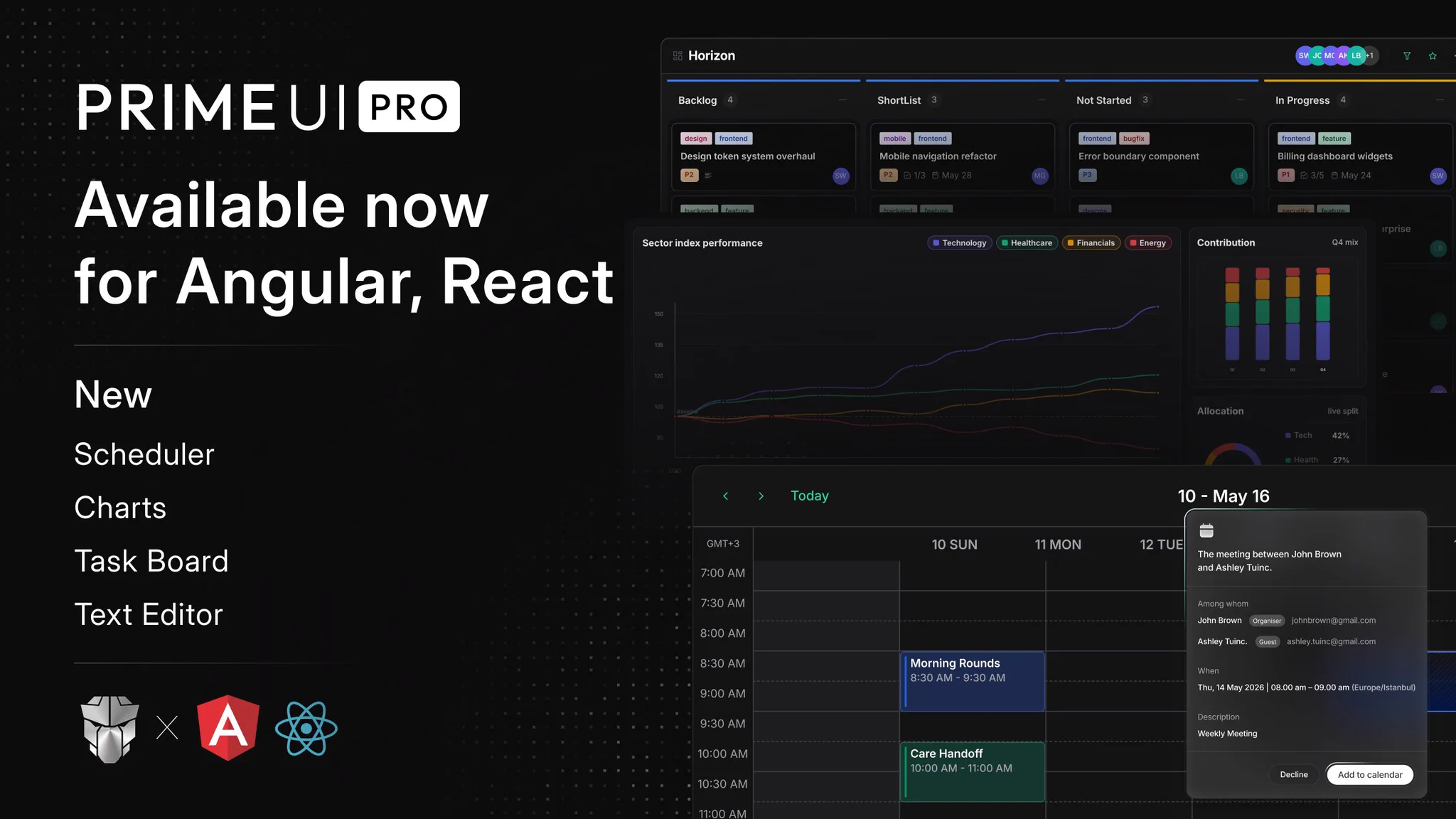Select the 12 TUE day header
The image size is (1456, 819).
point(1162,545)
